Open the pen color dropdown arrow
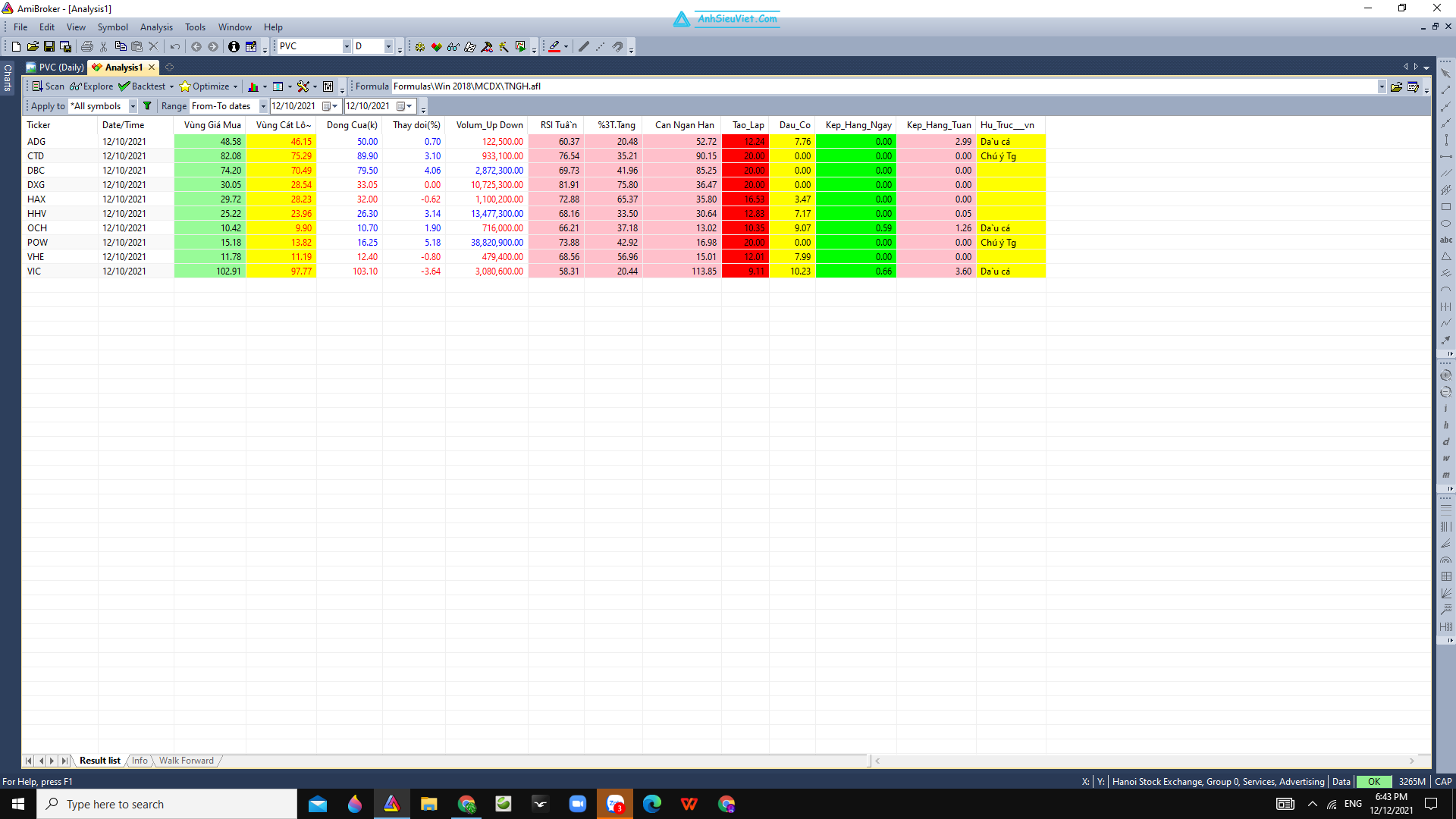Viewport: 1456px width, 819px height. (x=566, y=47)
